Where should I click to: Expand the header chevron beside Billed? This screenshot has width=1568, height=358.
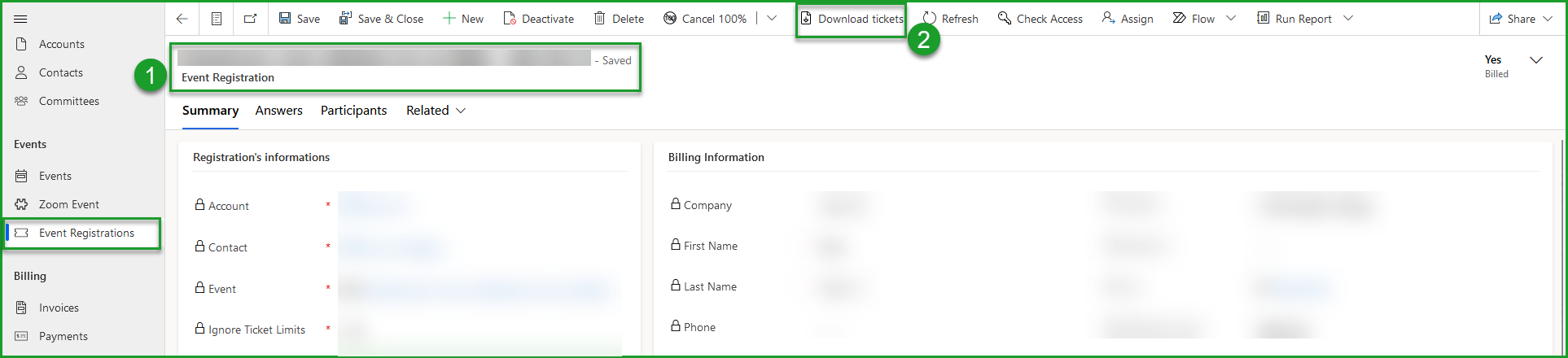[1536, 60]
